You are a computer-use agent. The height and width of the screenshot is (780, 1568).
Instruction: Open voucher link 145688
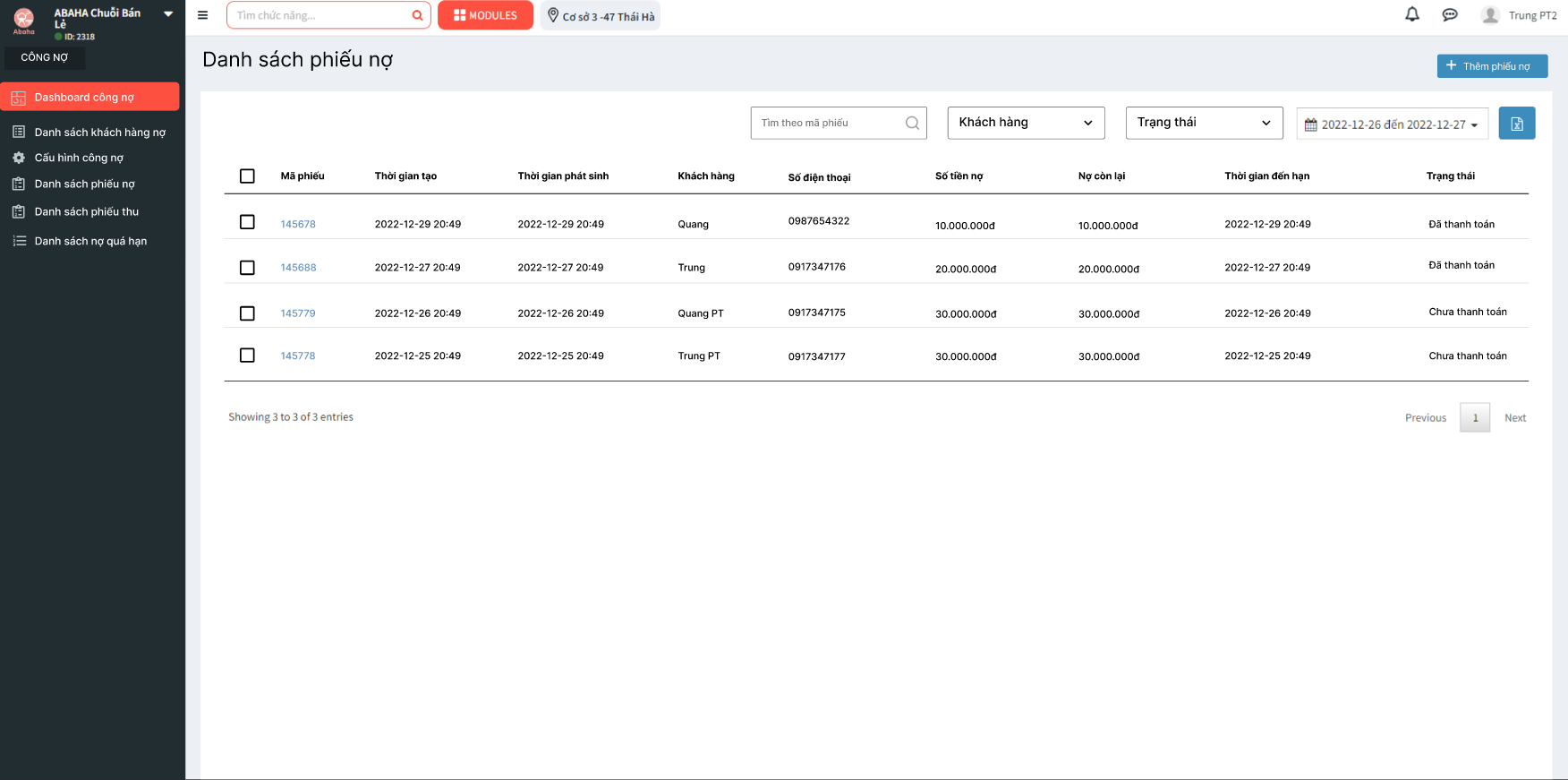(298, 268)
